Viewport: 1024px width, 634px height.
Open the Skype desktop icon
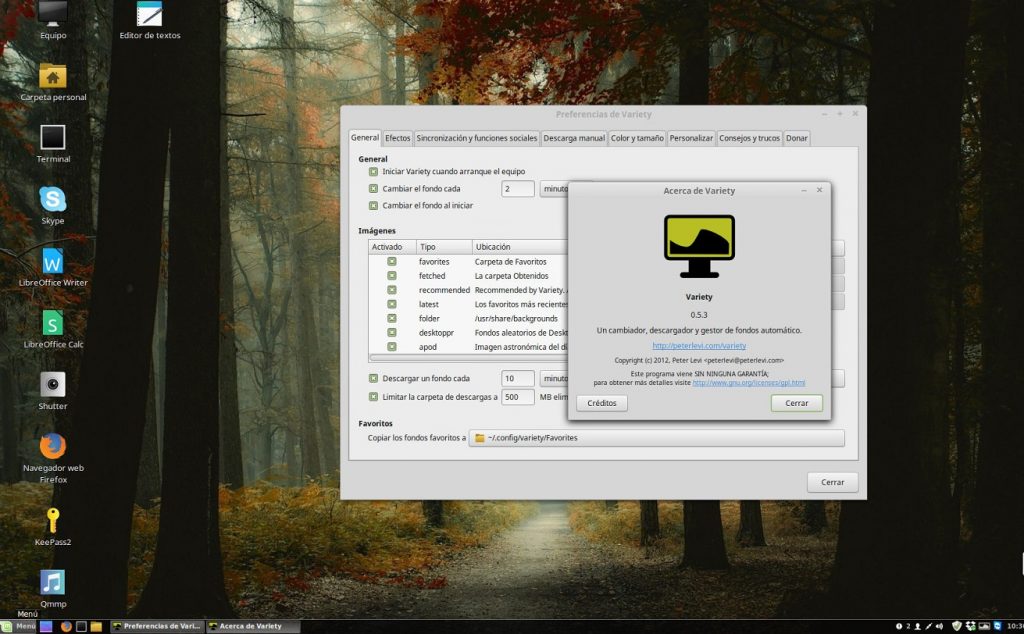[x=53, y=199]
